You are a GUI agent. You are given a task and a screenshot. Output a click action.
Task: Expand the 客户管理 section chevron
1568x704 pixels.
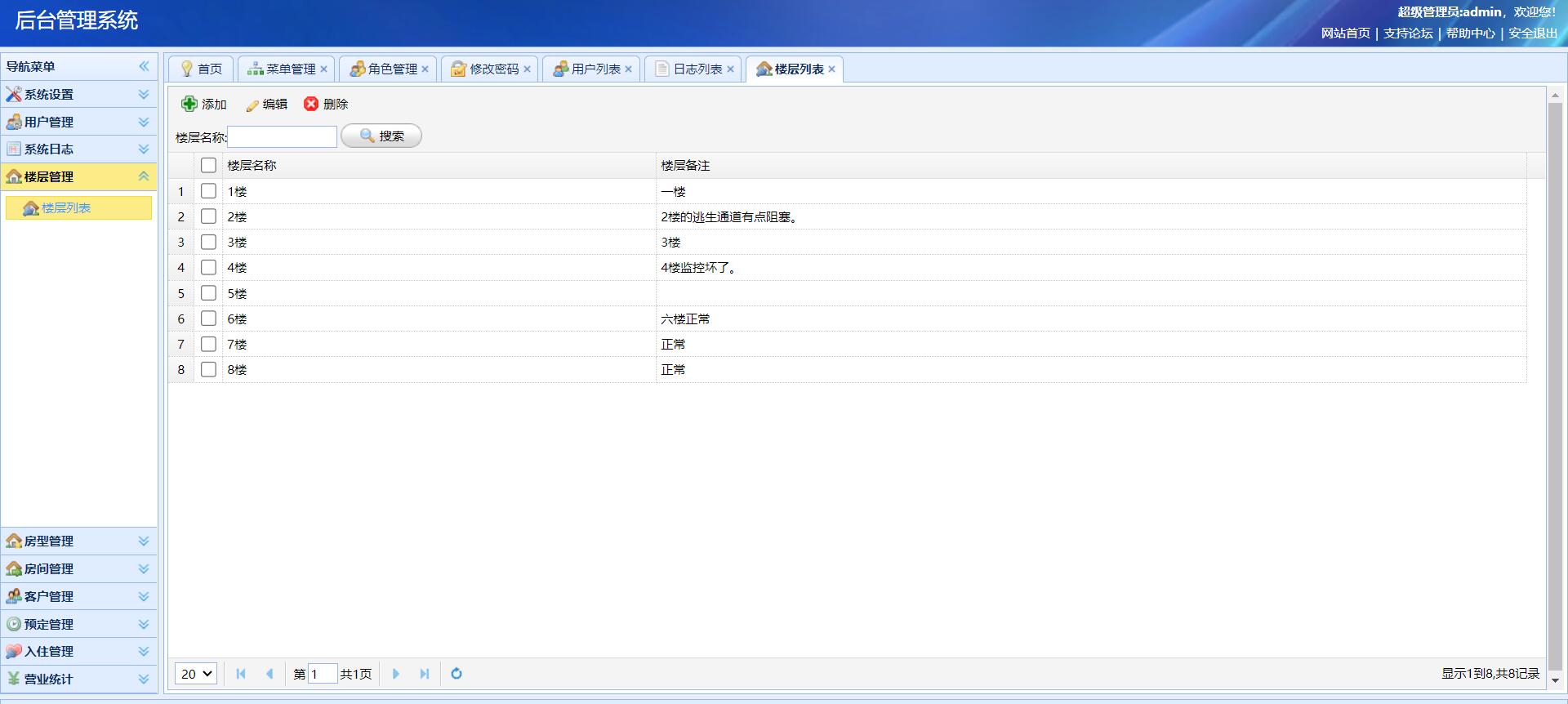pos(144,596)
